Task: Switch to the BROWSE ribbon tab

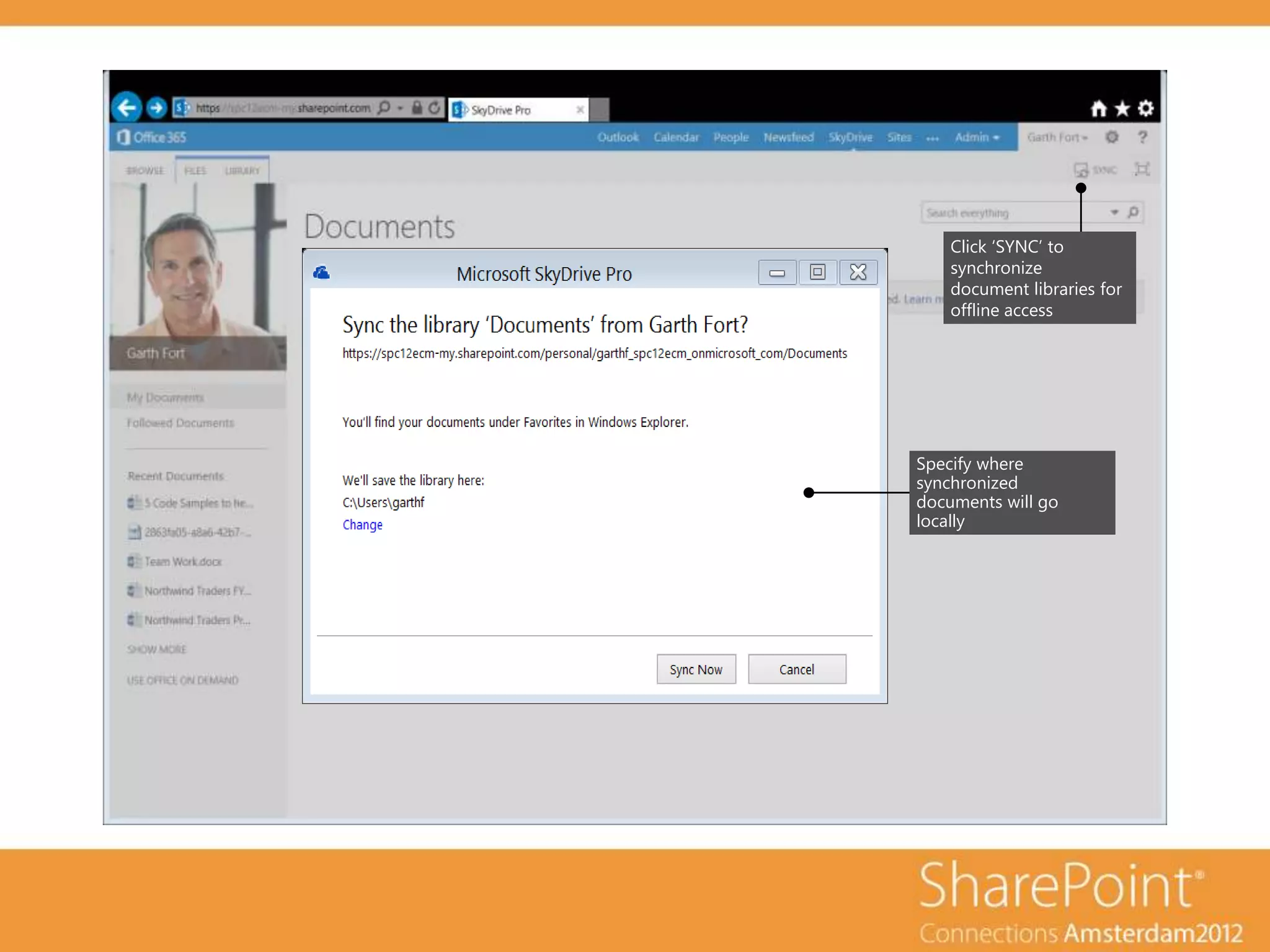Action: coord(145,170)
